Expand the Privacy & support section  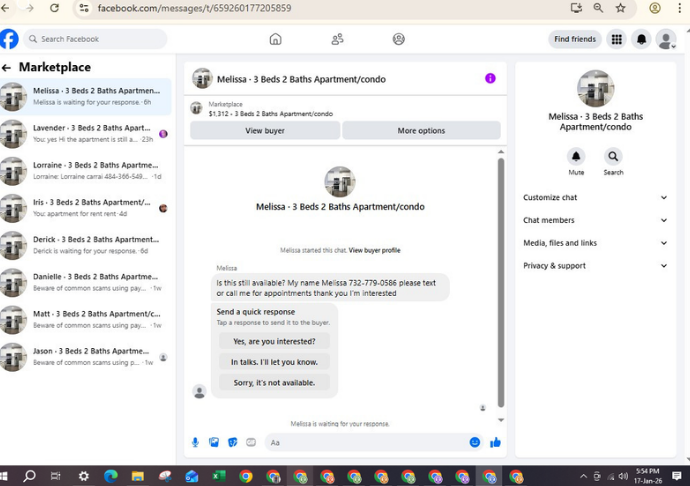click(x=595, y=266)
